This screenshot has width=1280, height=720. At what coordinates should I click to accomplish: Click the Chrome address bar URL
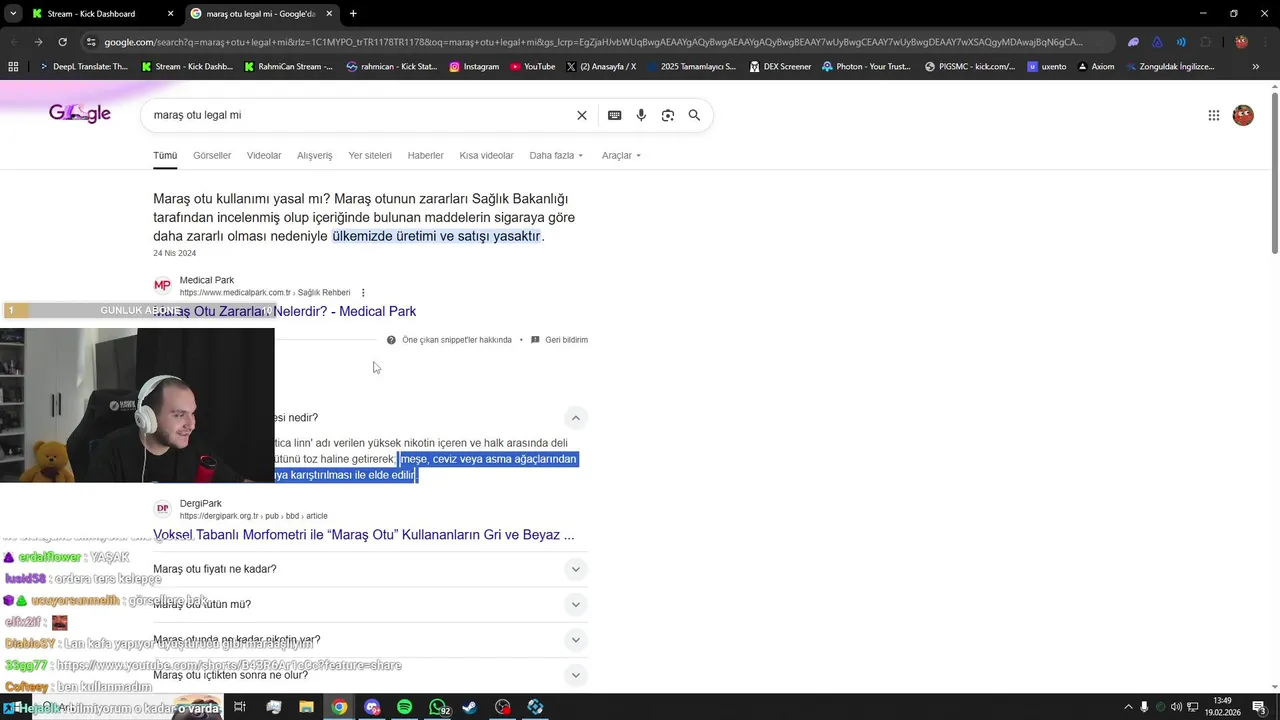coord(592,42)
